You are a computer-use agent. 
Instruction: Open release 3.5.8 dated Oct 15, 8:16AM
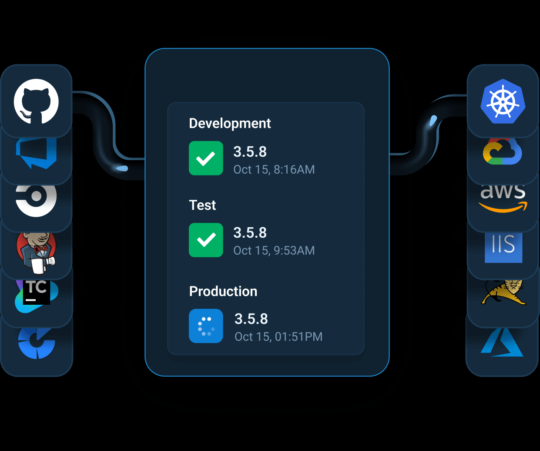pyautogui.click(x=252, y=160)
